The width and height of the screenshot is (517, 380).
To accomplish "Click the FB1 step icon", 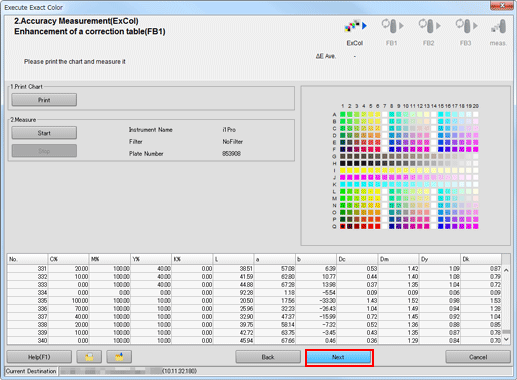I will tap(392, 26).
